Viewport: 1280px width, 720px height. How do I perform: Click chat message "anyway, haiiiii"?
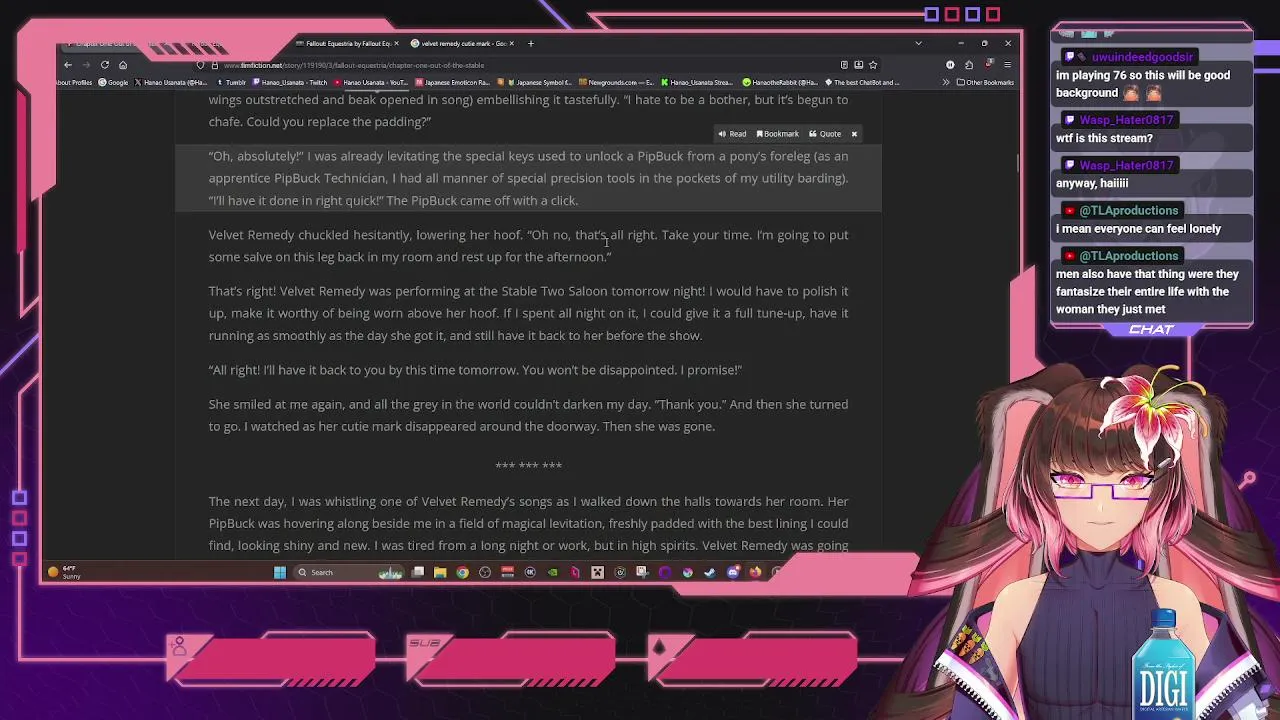[1092, 183]
